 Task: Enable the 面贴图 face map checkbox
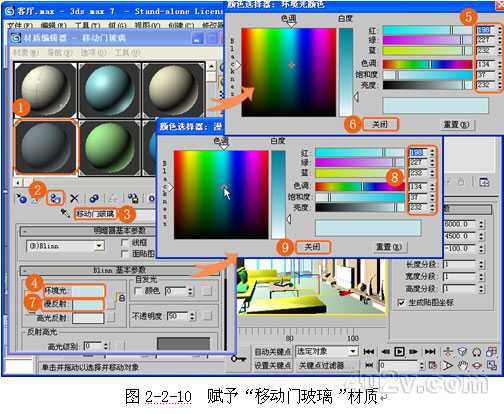(x=125, y=254)
